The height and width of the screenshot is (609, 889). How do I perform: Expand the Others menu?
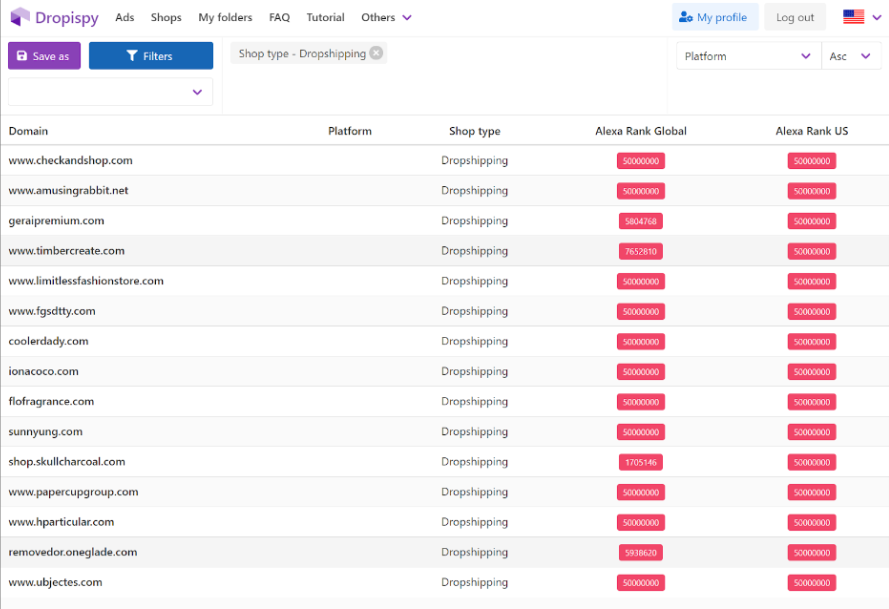pyautogui.click(x=386, y=18)
